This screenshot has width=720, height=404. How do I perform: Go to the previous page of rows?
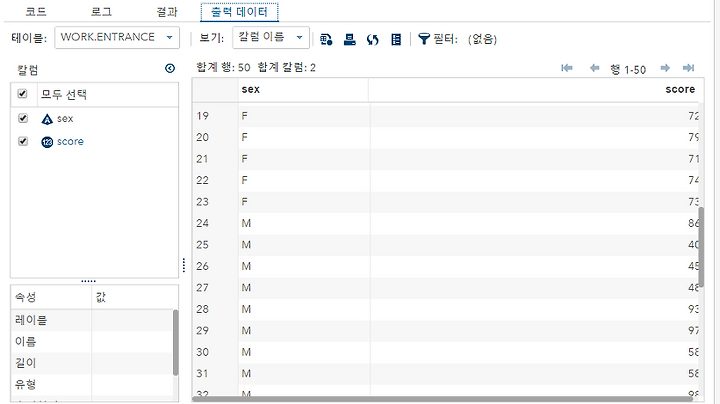coord(594,68)
